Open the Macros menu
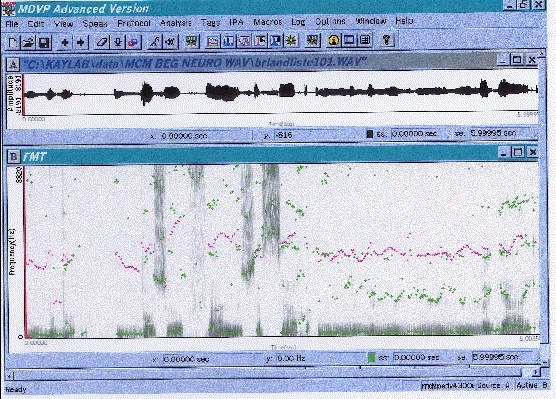 [x=268, y=22]
